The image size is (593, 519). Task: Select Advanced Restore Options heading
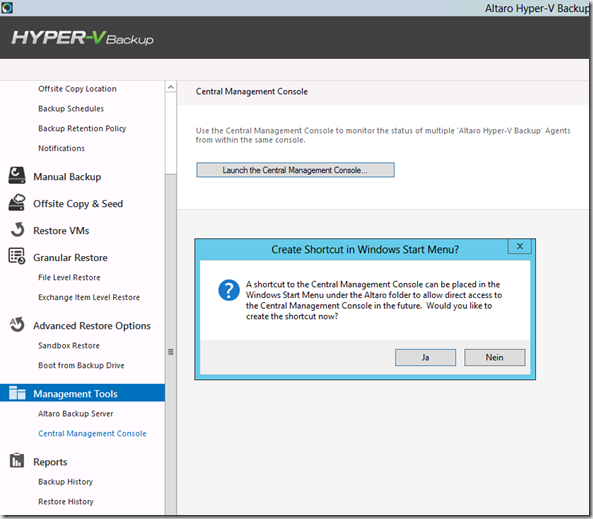pos(92,326)
